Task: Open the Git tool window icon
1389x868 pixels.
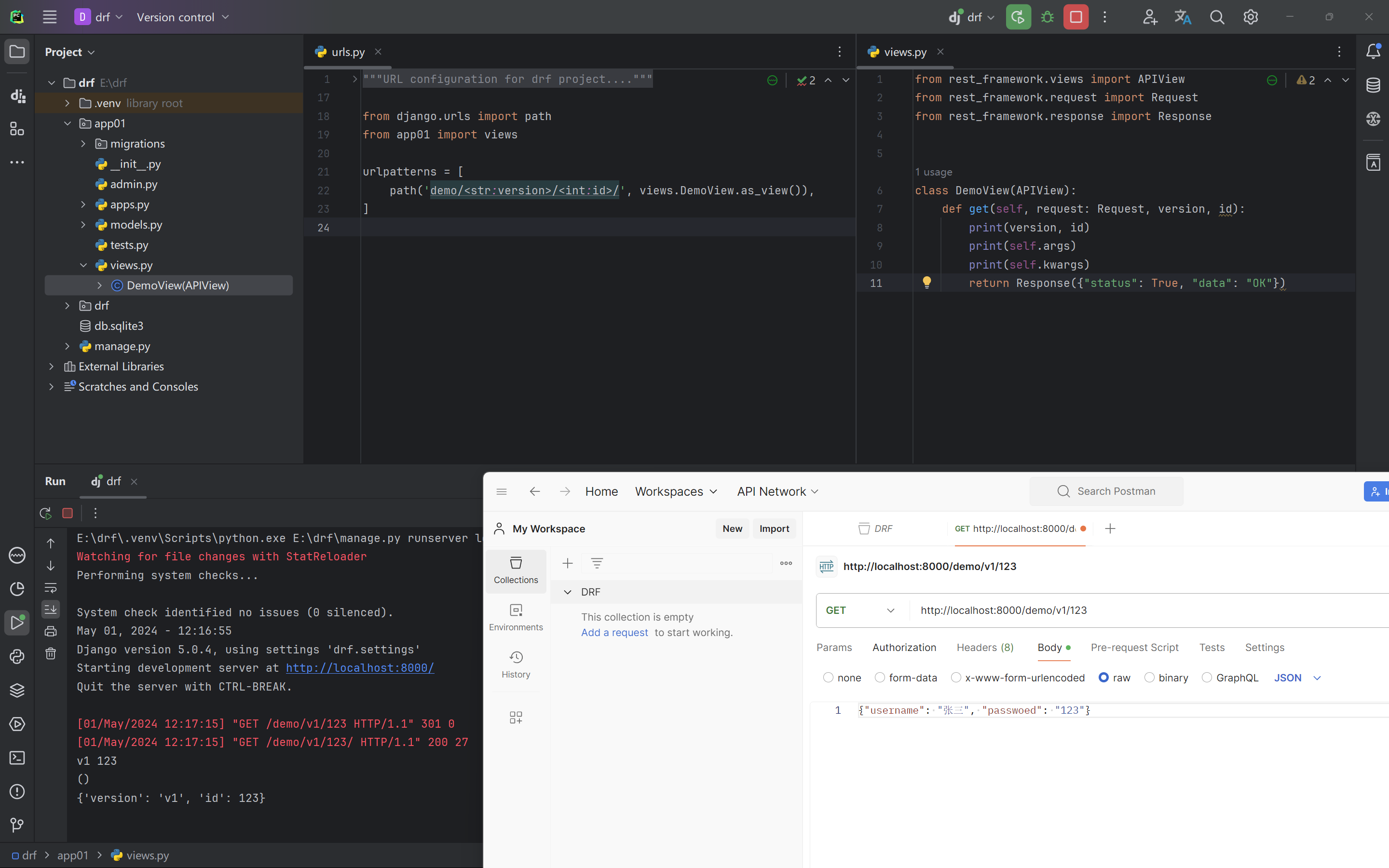Action: 17,825
